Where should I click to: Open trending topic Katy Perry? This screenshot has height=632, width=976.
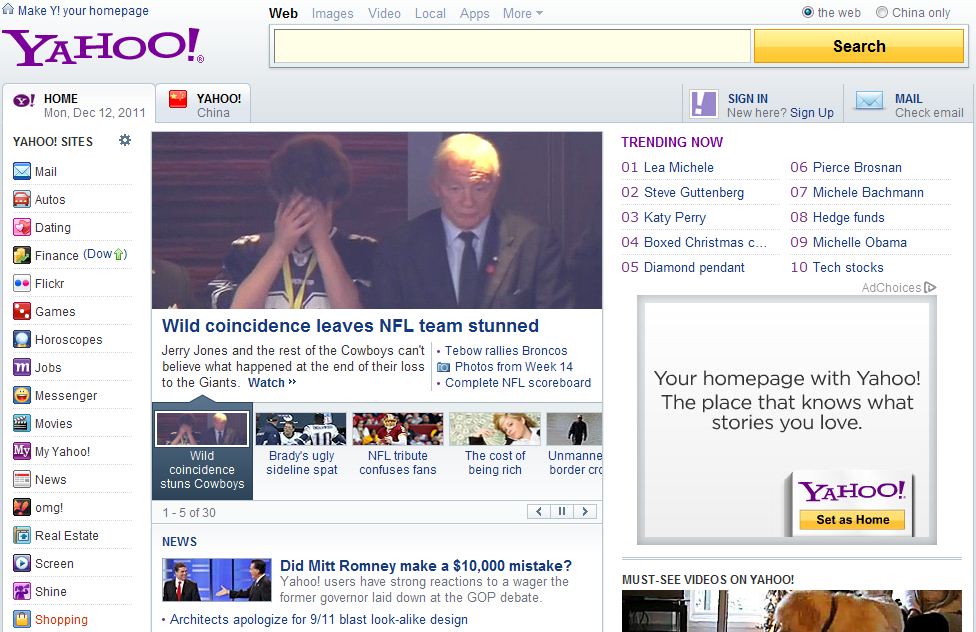pyautogui.click(x=675, y=217)
